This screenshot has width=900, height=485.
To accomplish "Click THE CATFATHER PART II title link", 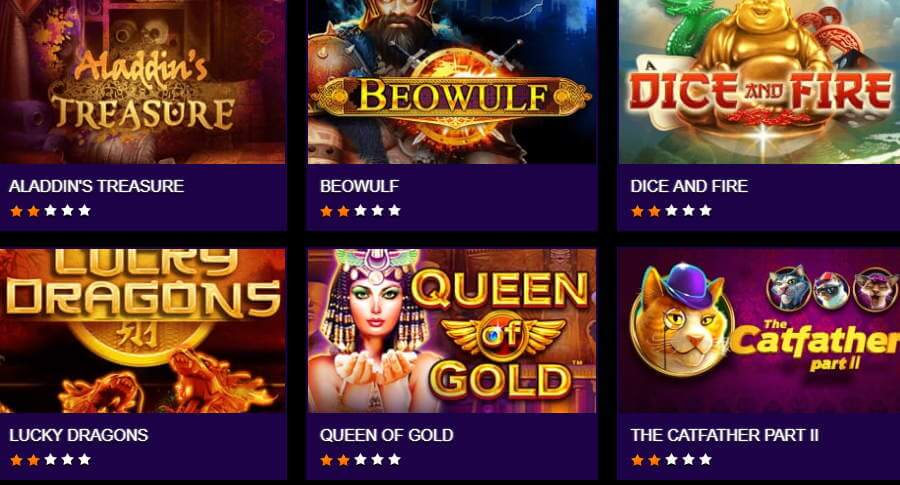I will 724,435.
